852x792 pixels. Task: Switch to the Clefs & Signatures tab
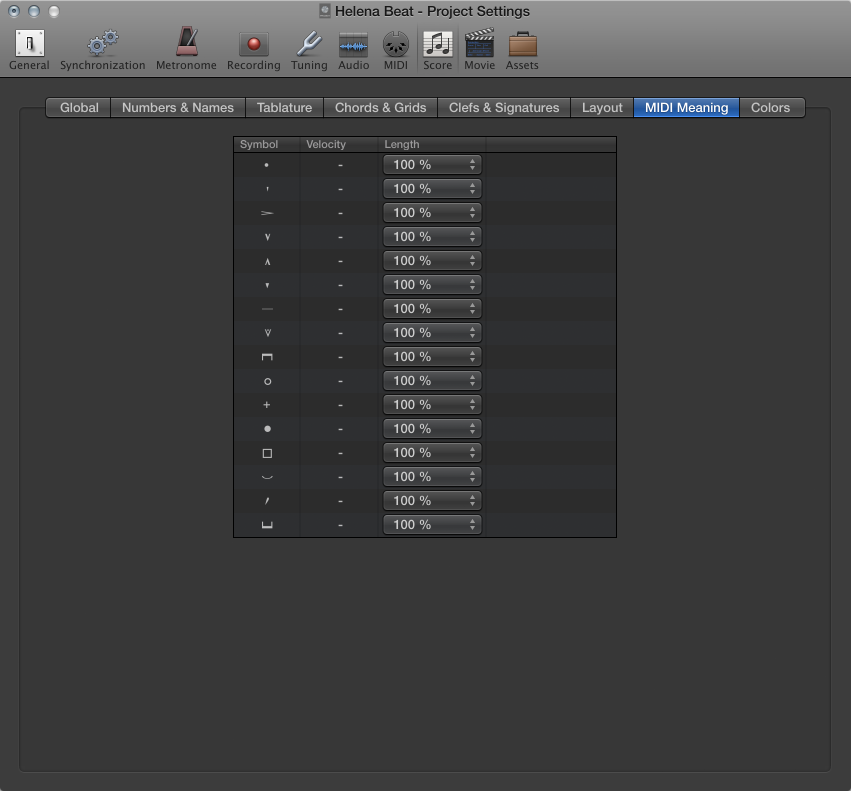click(x=503, y=107)
